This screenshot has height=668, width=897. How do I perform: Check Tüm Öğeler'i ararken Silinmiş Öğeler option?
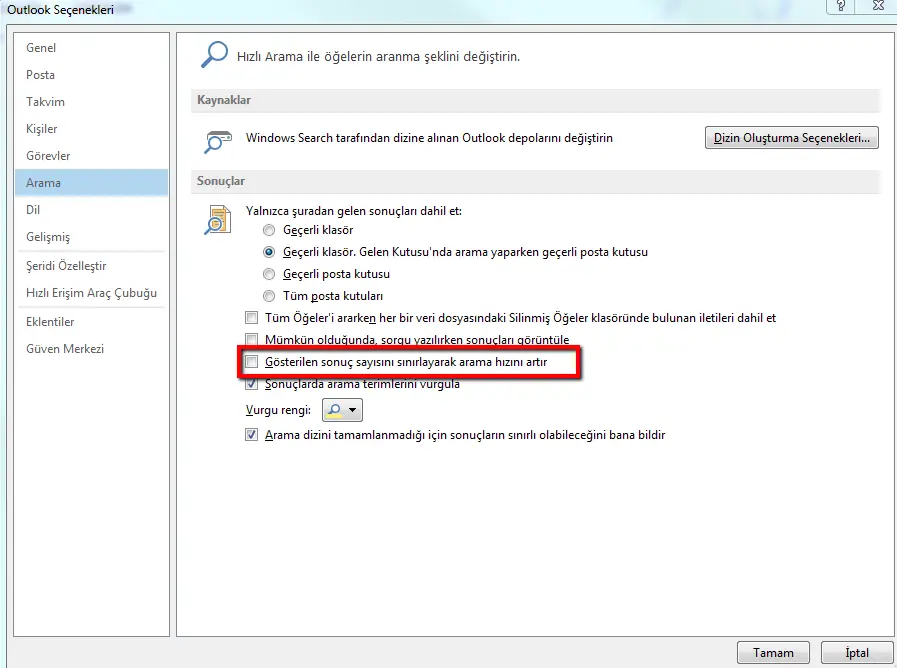click(x=252, y=318)
